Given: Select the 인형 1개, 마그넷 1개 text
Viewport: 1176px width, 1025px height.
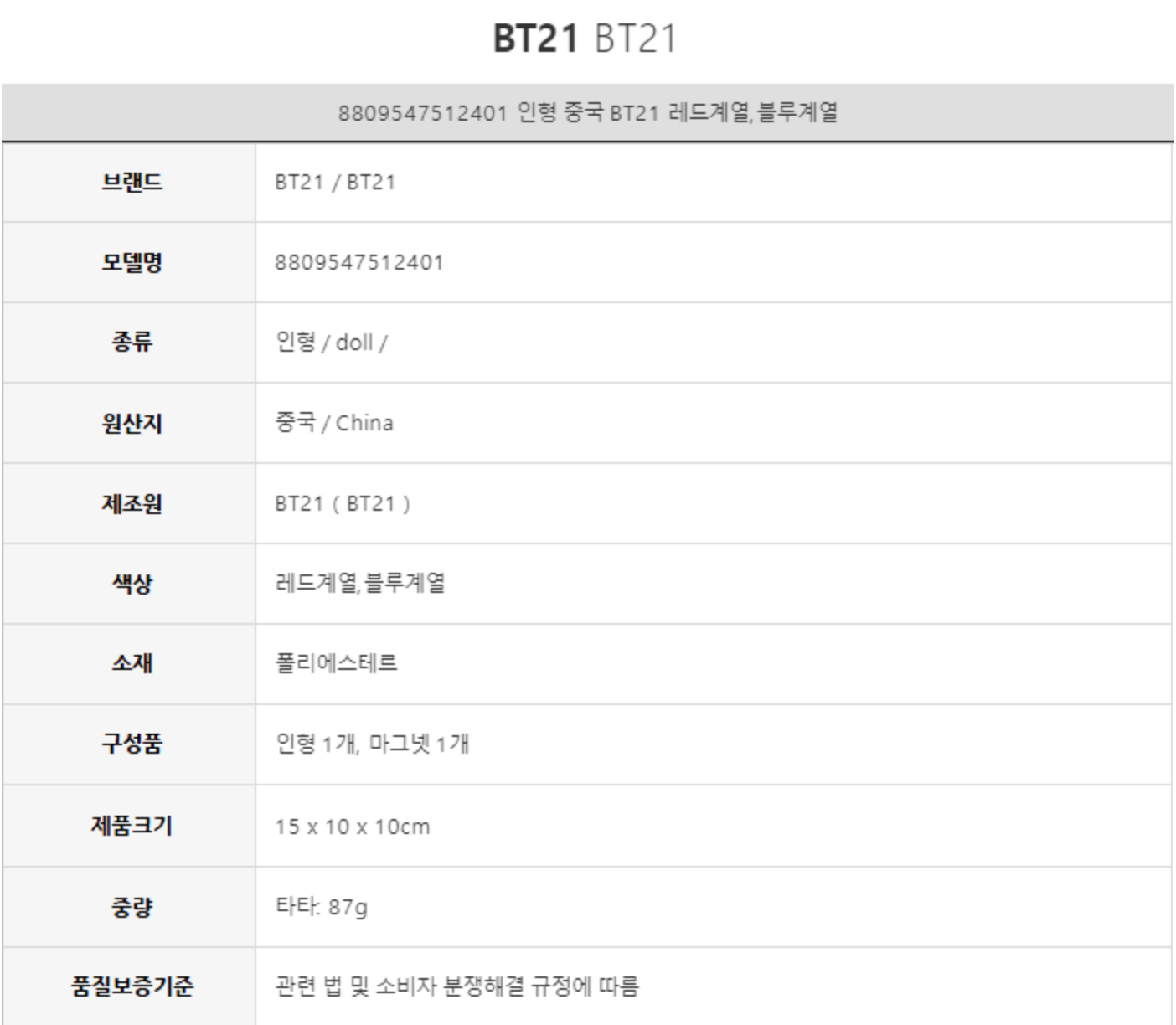Looking at the screenshot, I should [x=372, y=744].
